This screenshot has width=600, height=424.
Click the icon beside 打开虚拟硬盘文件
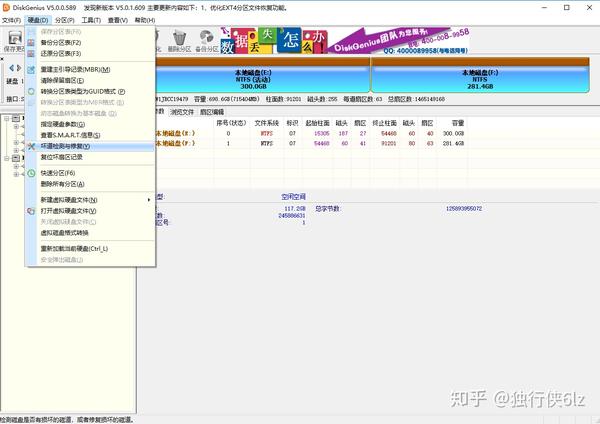point(31,211)
